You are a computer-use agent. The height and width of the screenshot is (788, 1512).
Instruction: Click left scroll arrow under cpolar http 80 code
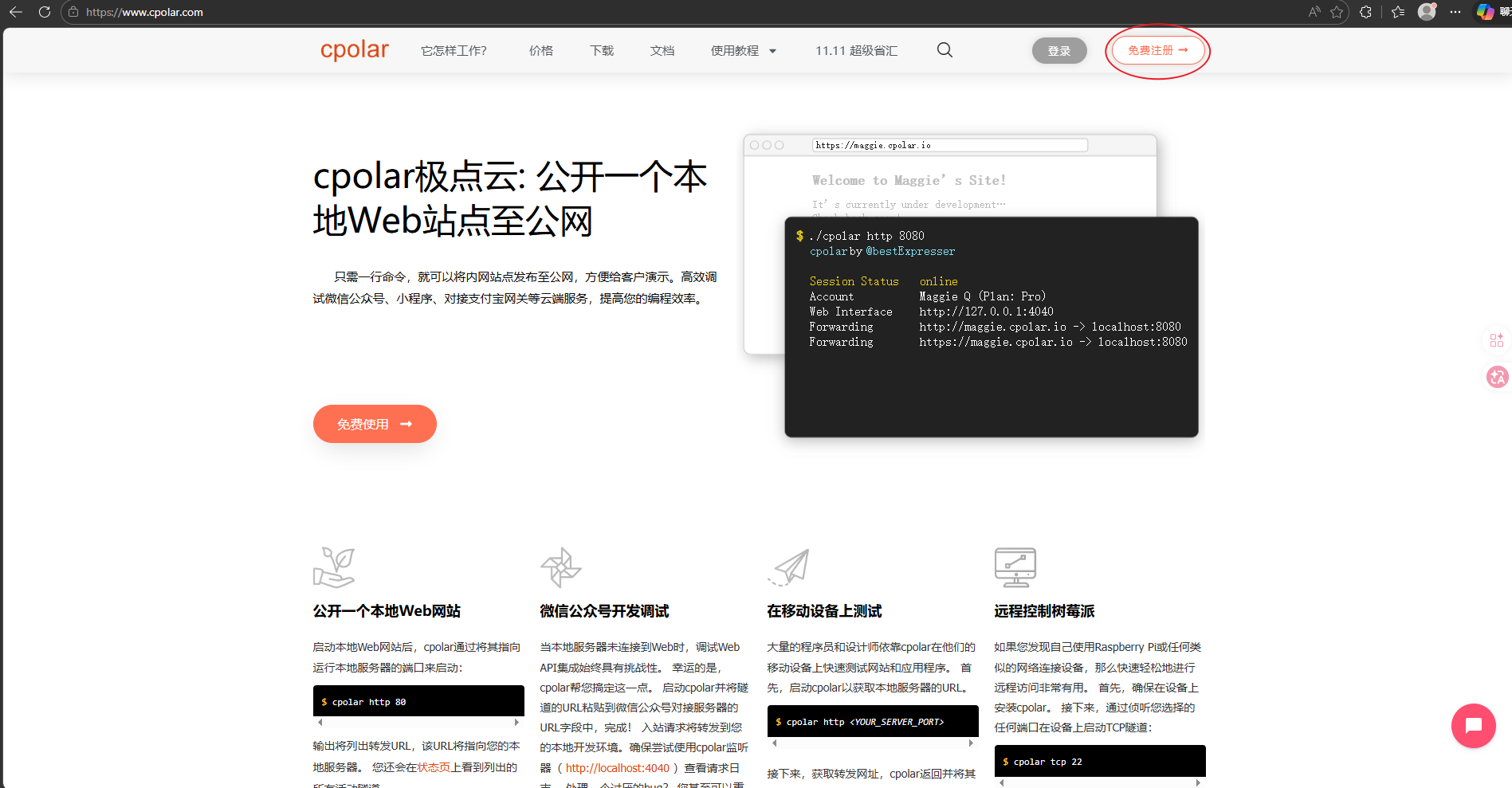[320, 723]
